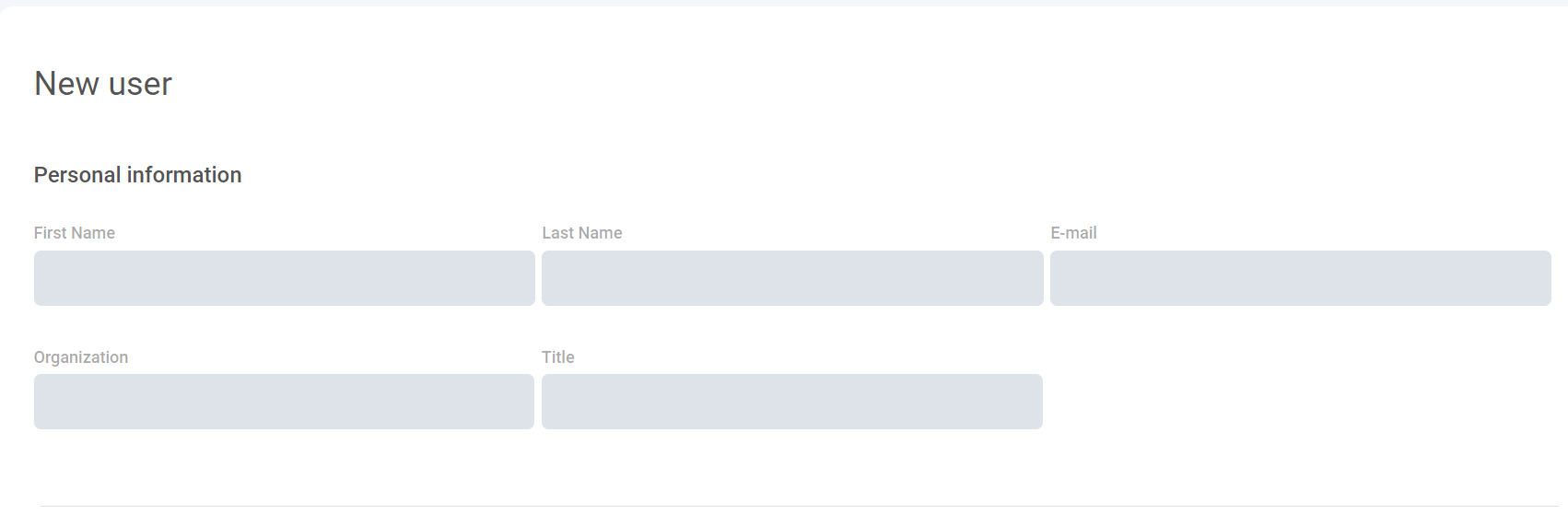
Task: Click the "E-mail" field label
Action: [1073, 233]
